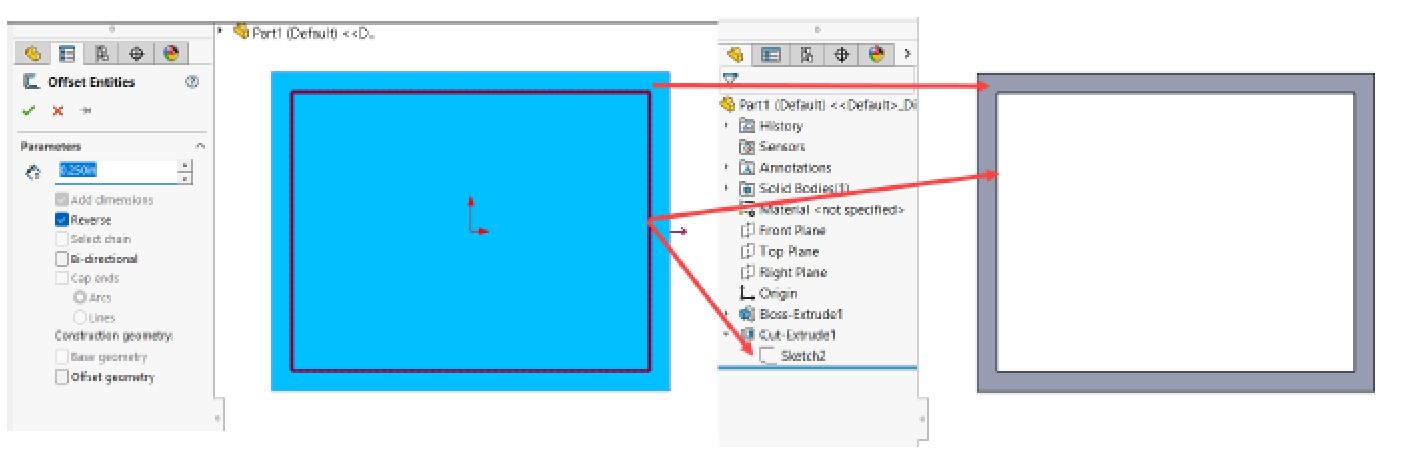The image size is (1410, 454).
Task: Uncheck the Reverse checkbox
Action: 62,219
